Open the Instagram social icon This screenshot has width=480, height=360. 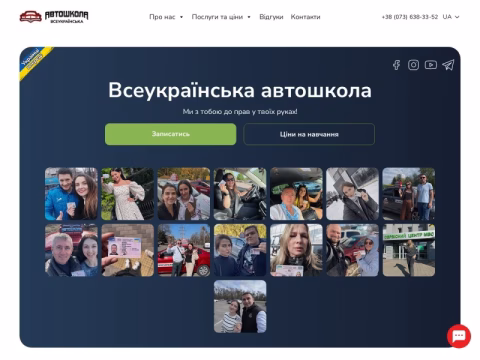tap(413, 65)
